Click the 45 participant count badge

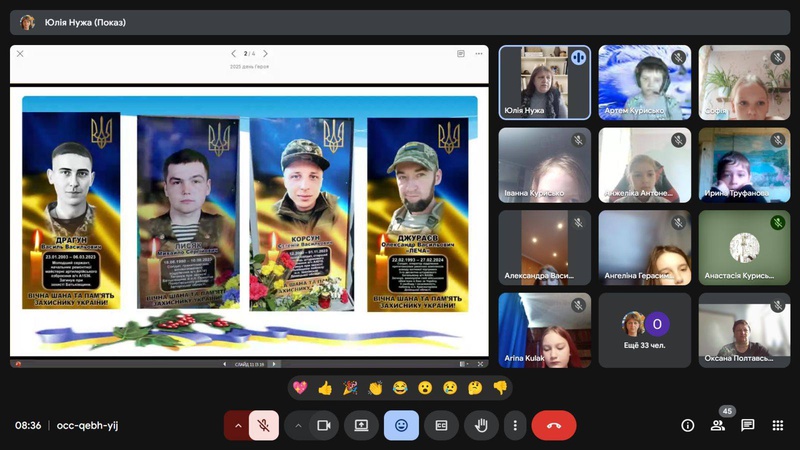click(x=727, y=411)
